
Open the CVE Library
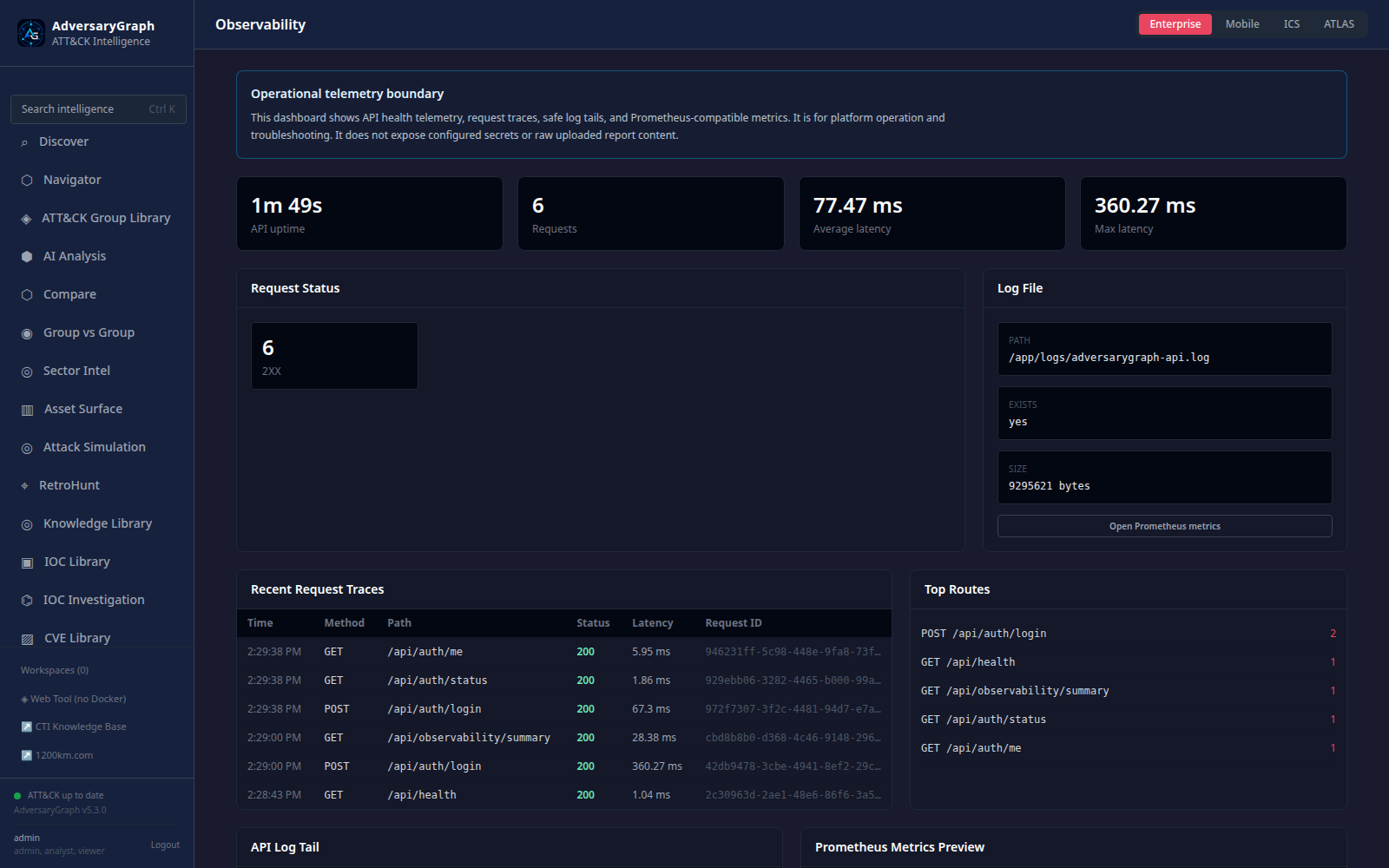[x=98, y=638]
